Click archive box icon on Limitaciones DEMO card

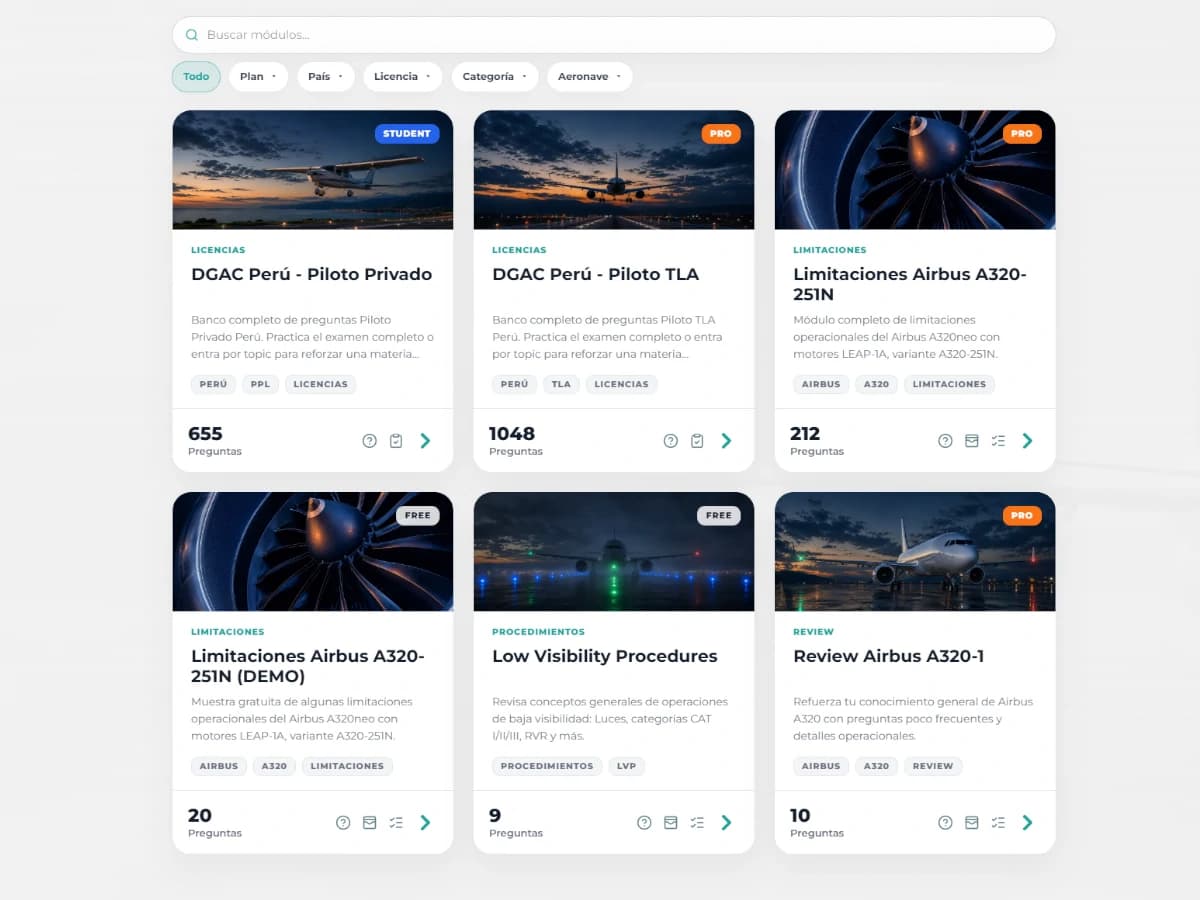369,823
